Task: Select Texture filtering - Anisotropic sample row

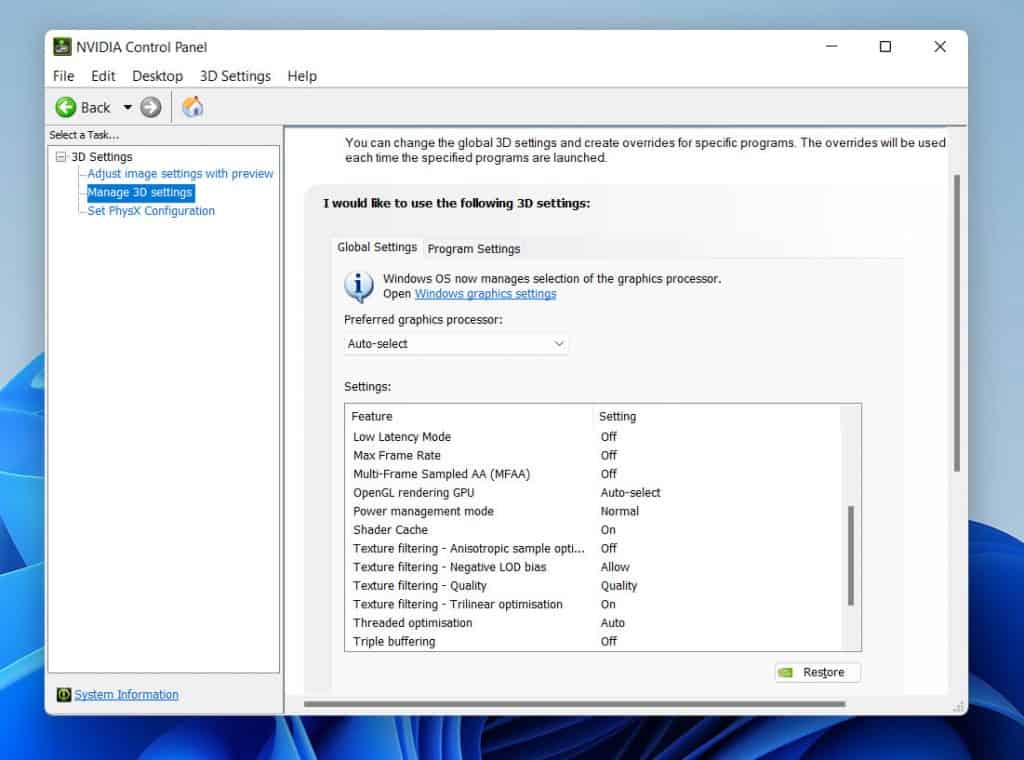Action: pos(593,548)
